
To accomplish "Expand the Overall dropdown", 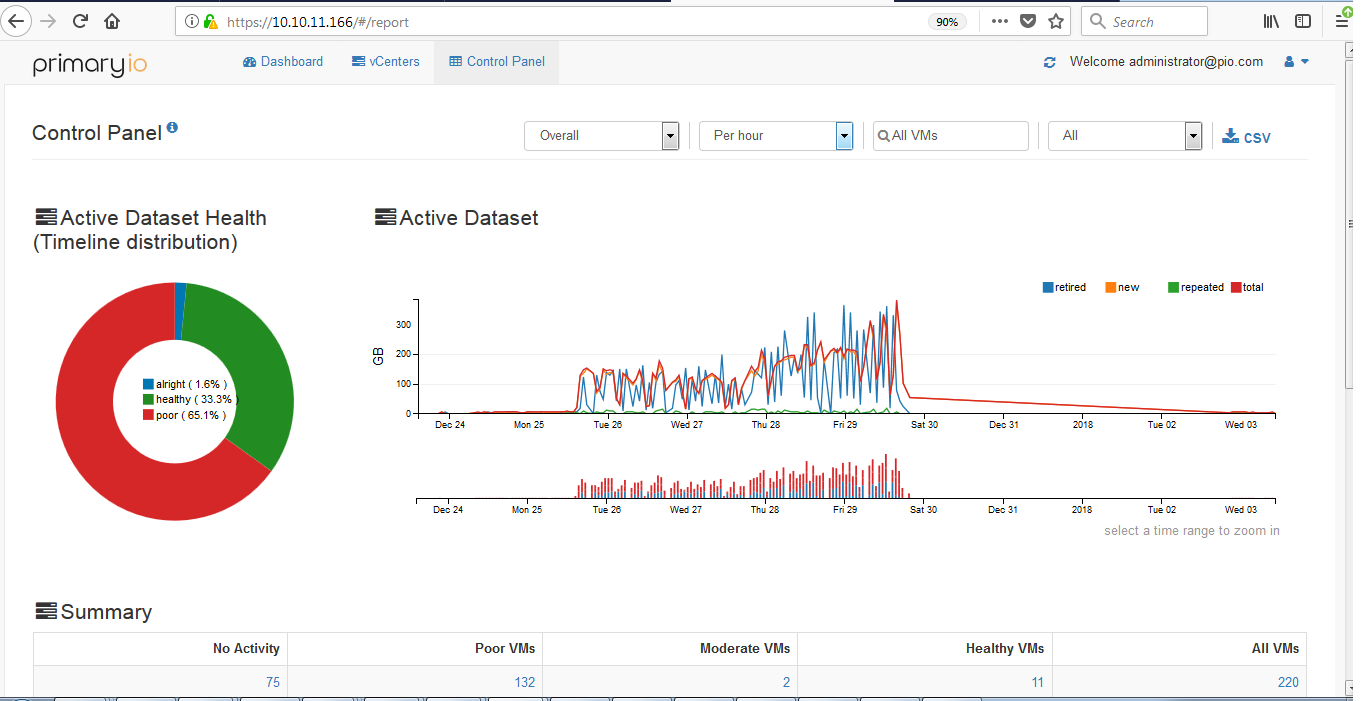I will 601,136.
